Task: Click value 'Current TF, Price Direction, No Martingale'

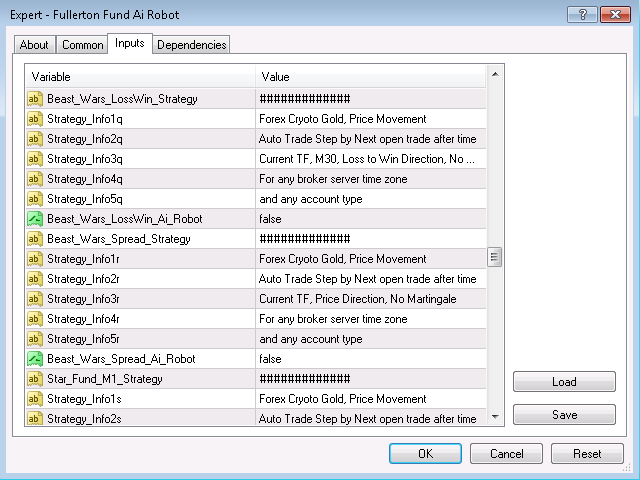Action: click(358, 299)
